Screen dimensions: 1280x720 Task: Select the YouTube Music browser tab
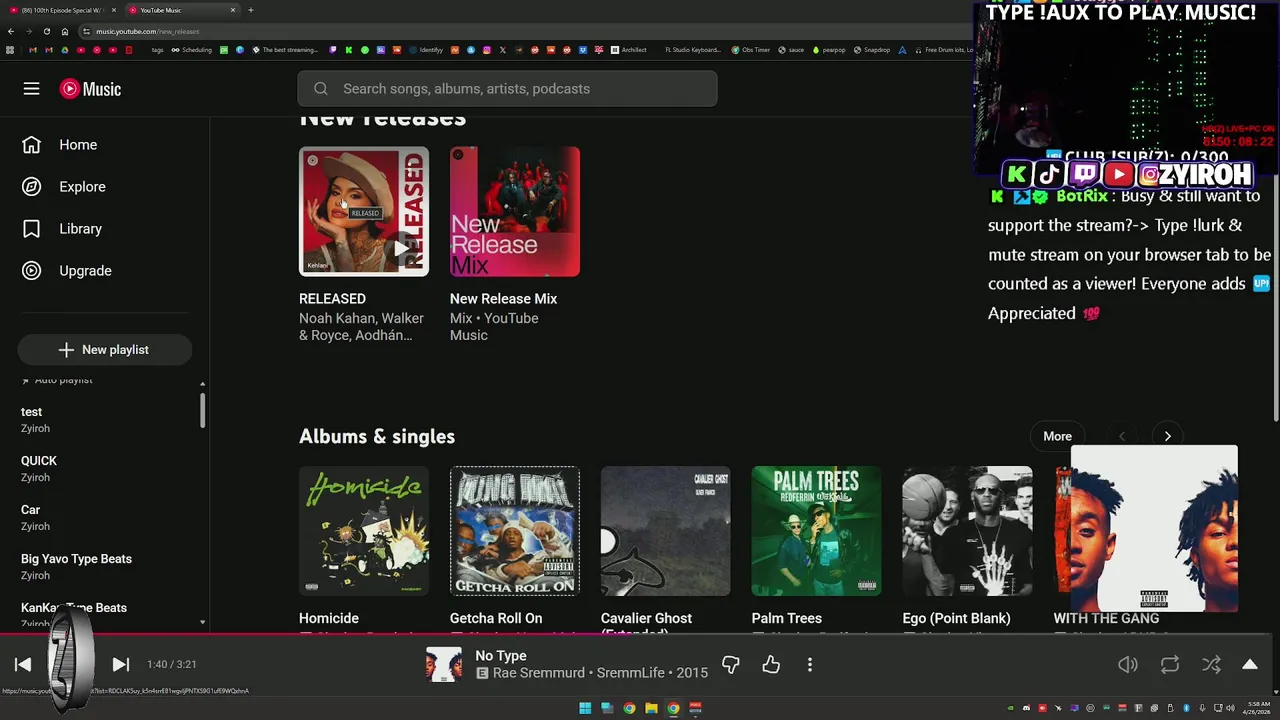click(x=181, y=10)
